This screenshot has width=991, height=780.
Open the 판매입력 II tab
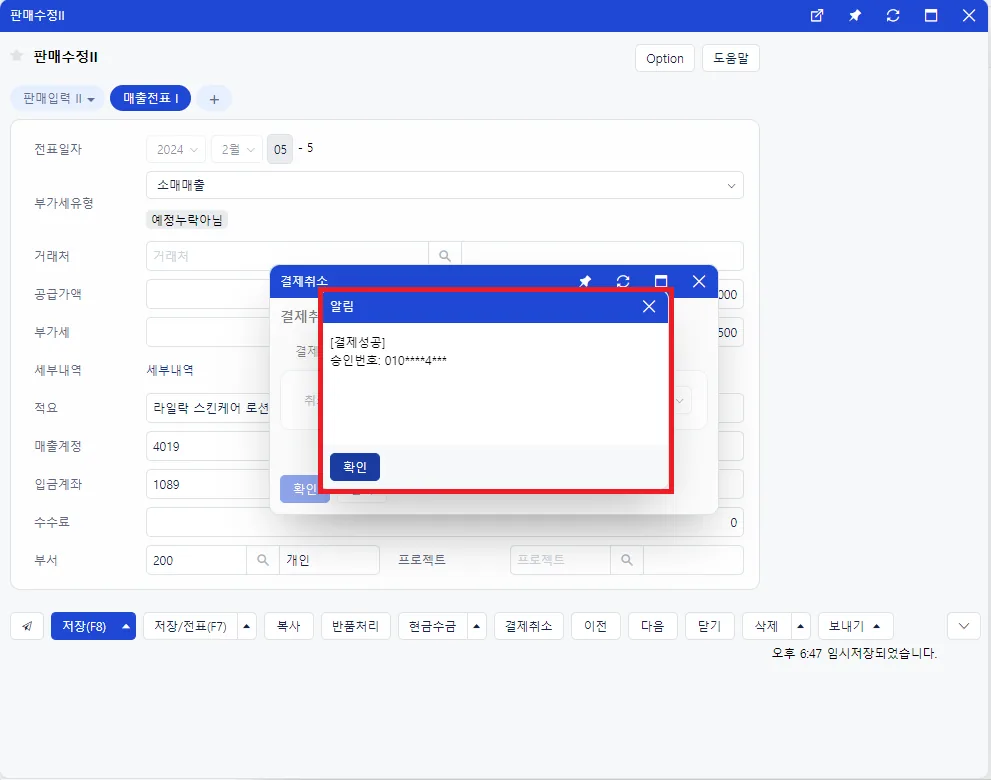58,98
